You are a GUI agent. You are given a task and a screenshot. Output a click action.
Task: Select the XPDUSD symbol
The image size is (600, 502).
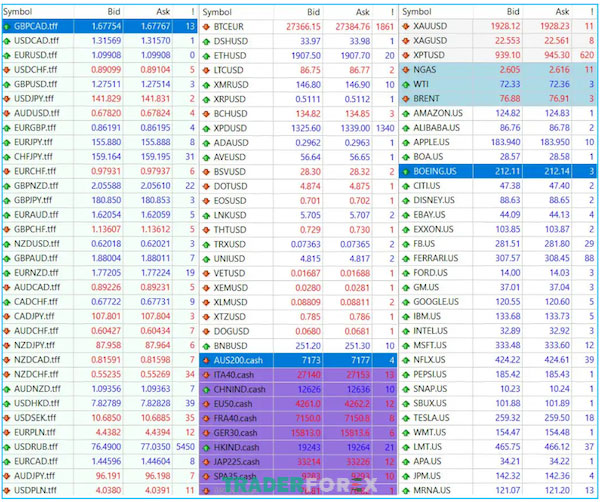pyautogui.click(x=230, y=129)
